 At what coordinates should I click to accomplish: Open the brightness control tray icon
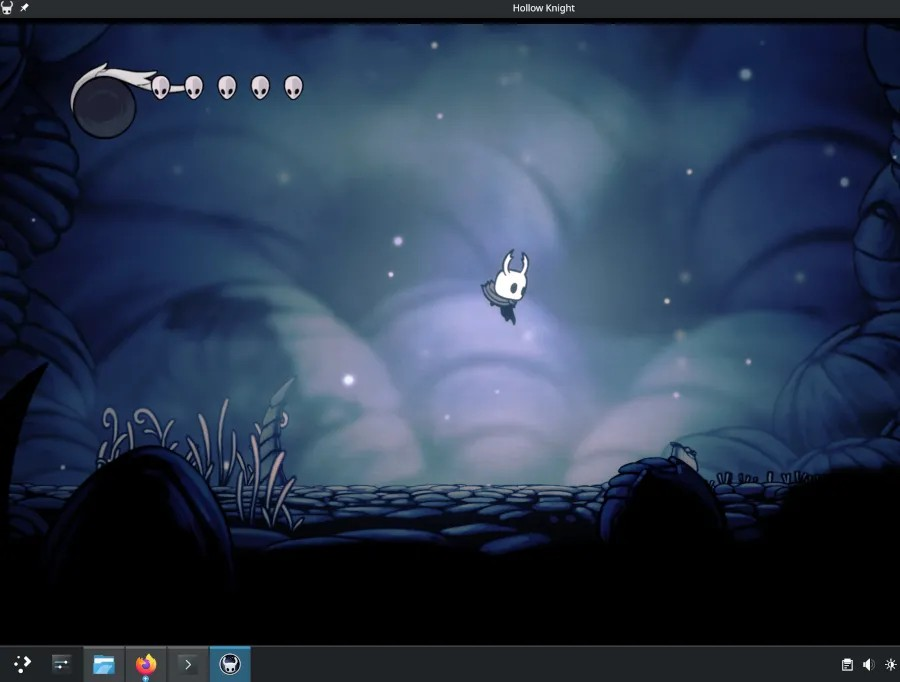[890, 663]
